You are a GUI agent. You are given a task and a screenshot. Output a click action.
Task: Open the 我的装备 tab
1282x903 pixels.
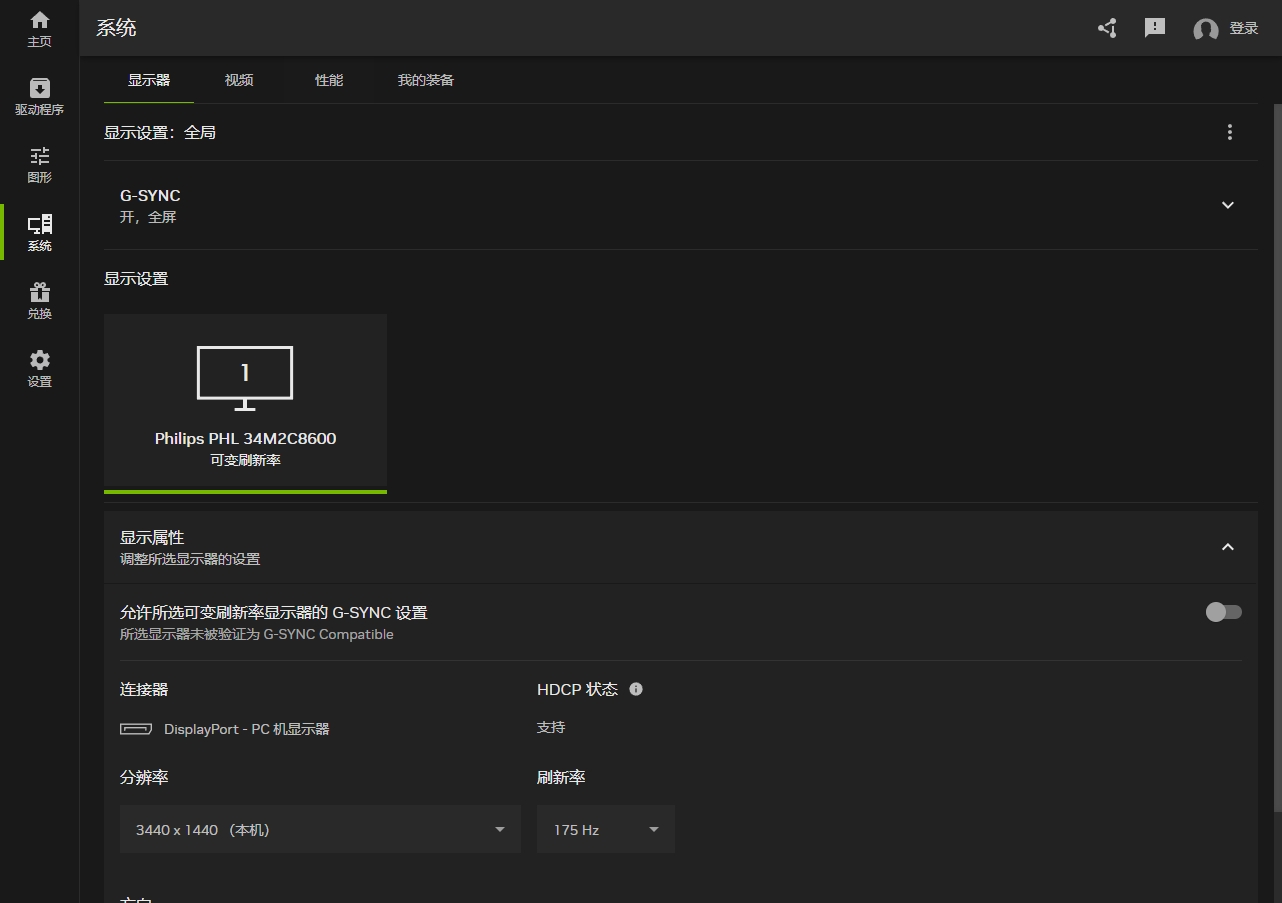click(426, 80)
